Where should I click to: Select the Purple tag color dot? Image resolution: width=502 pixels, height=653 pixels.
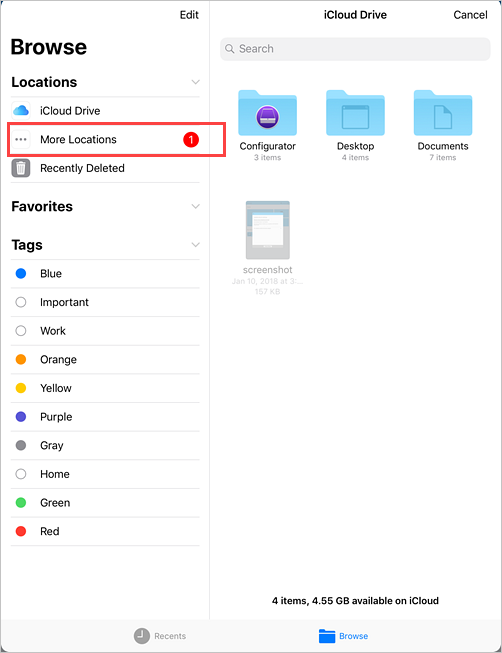[x=21, y=417]
